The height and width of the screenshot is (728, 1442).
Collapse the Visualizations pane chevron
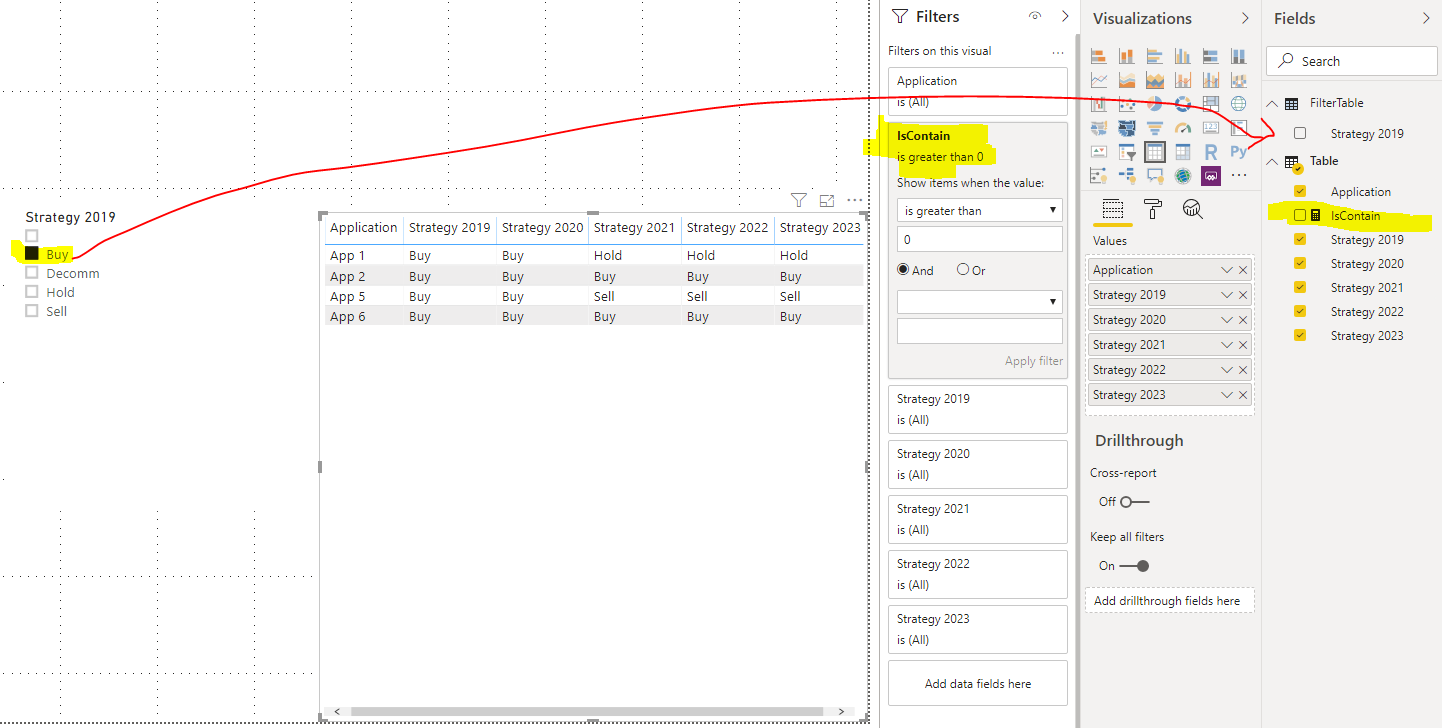1245,18
